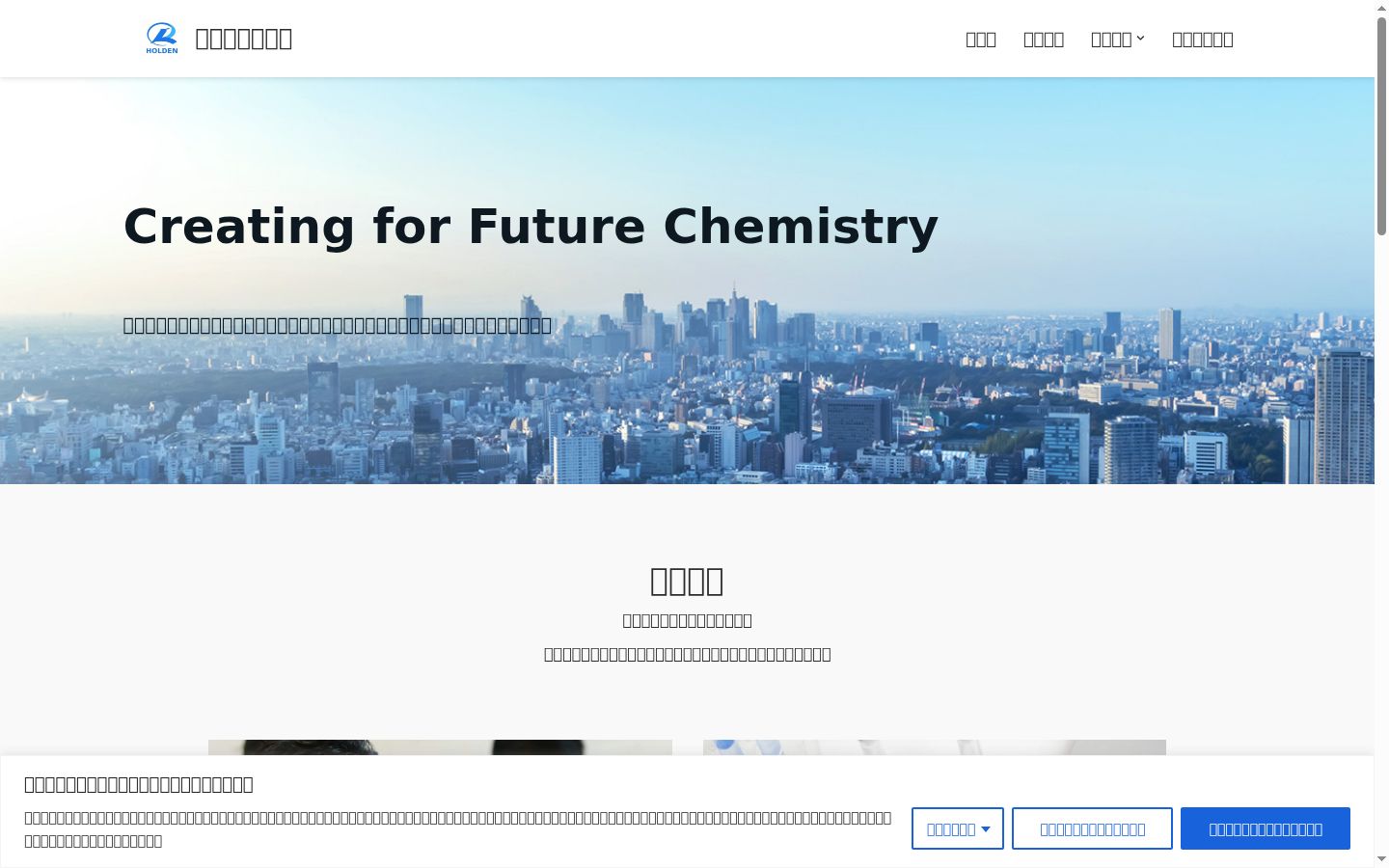Select the first navigation menu item

[981, 40]
